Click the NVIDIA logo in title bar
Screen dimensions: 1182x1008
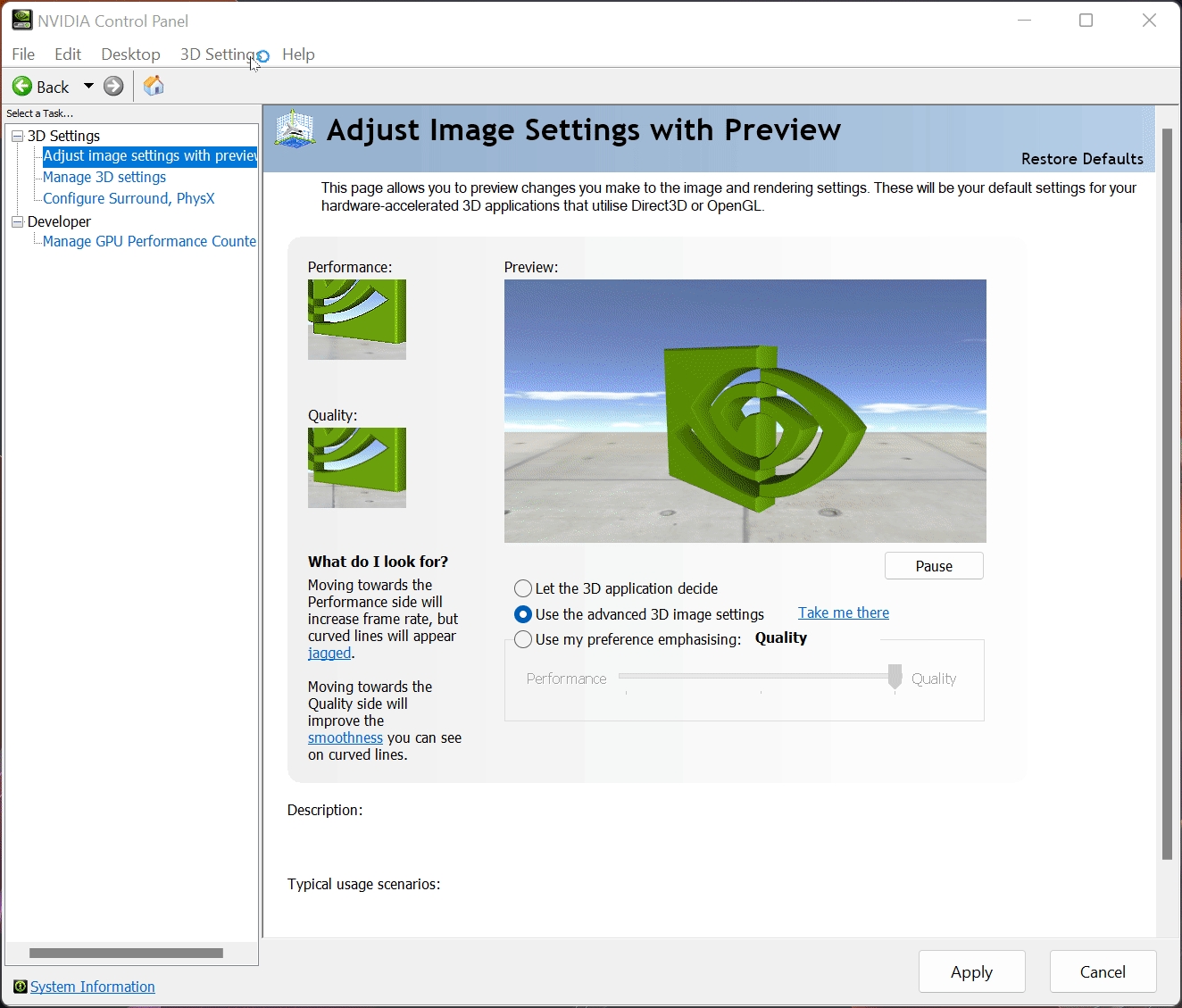click(x=21, y=20)
